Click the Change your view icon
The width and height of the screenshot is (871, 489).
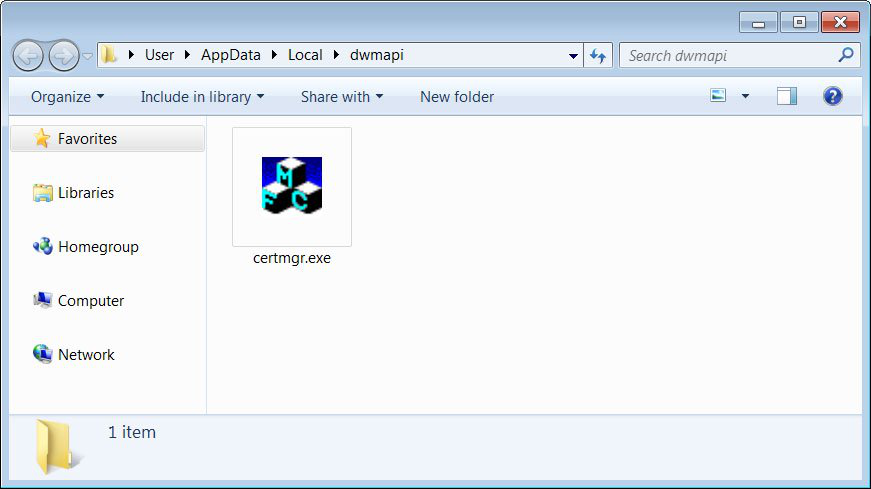tap(718, 97)
